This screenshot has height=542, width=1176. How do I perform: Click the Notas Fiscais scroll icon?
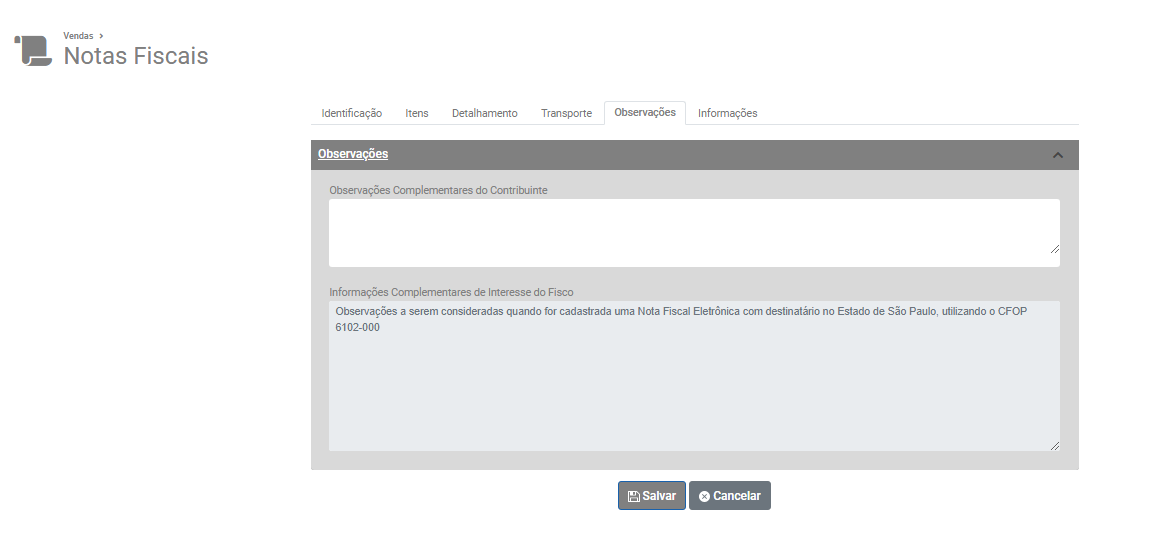click(x=33, y=50)
